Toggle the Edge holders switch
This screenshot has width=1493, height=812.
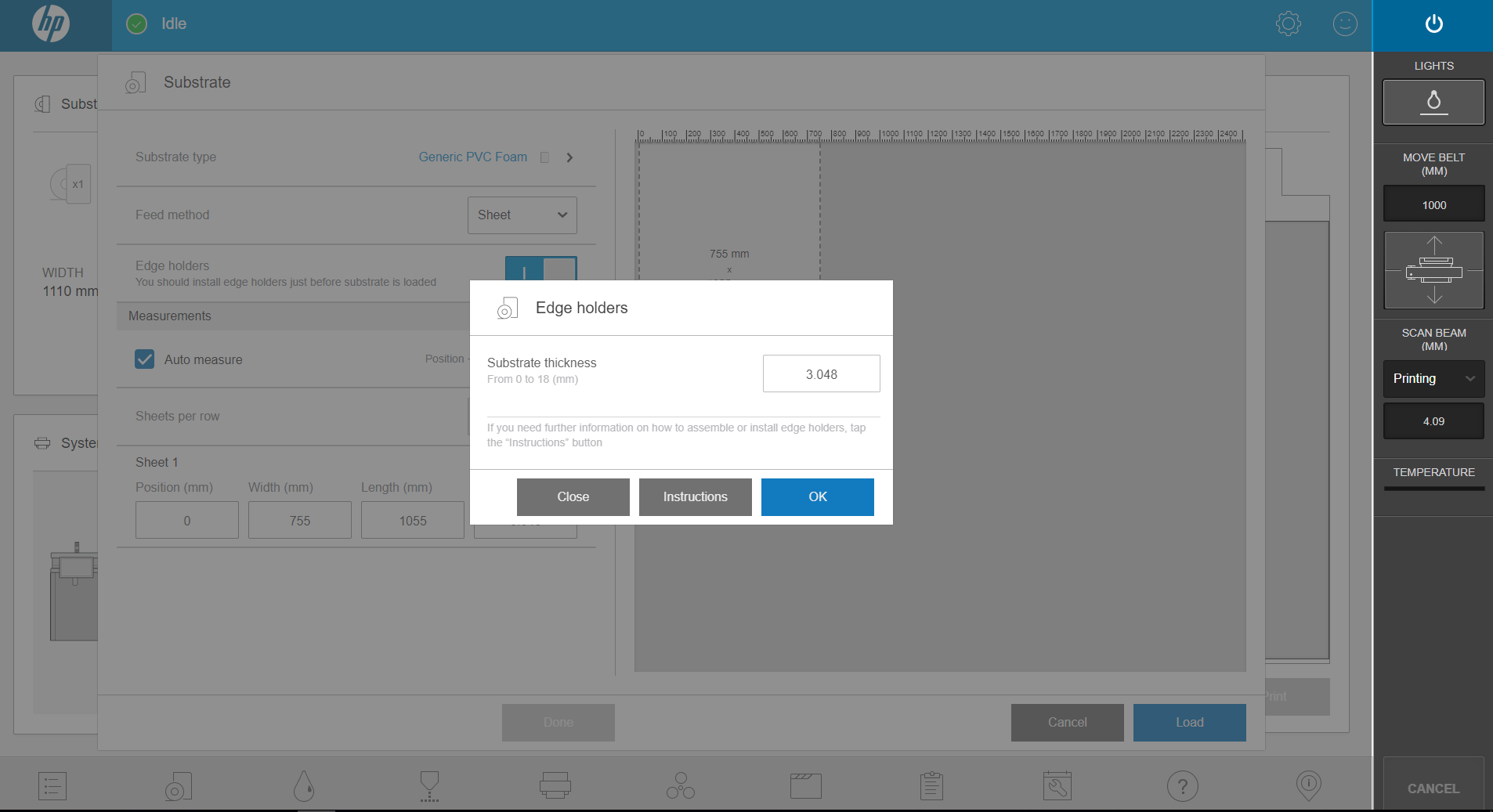(x=541, y=269)
